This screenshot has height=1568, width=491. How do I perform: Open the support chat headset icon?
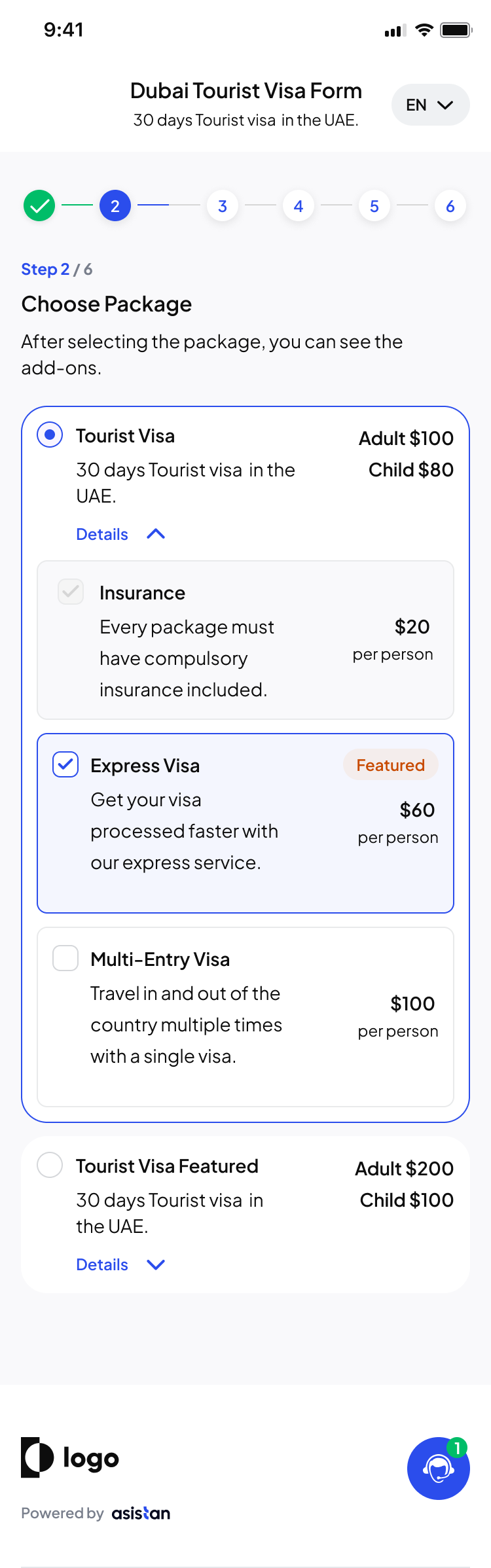point(438,1469)
